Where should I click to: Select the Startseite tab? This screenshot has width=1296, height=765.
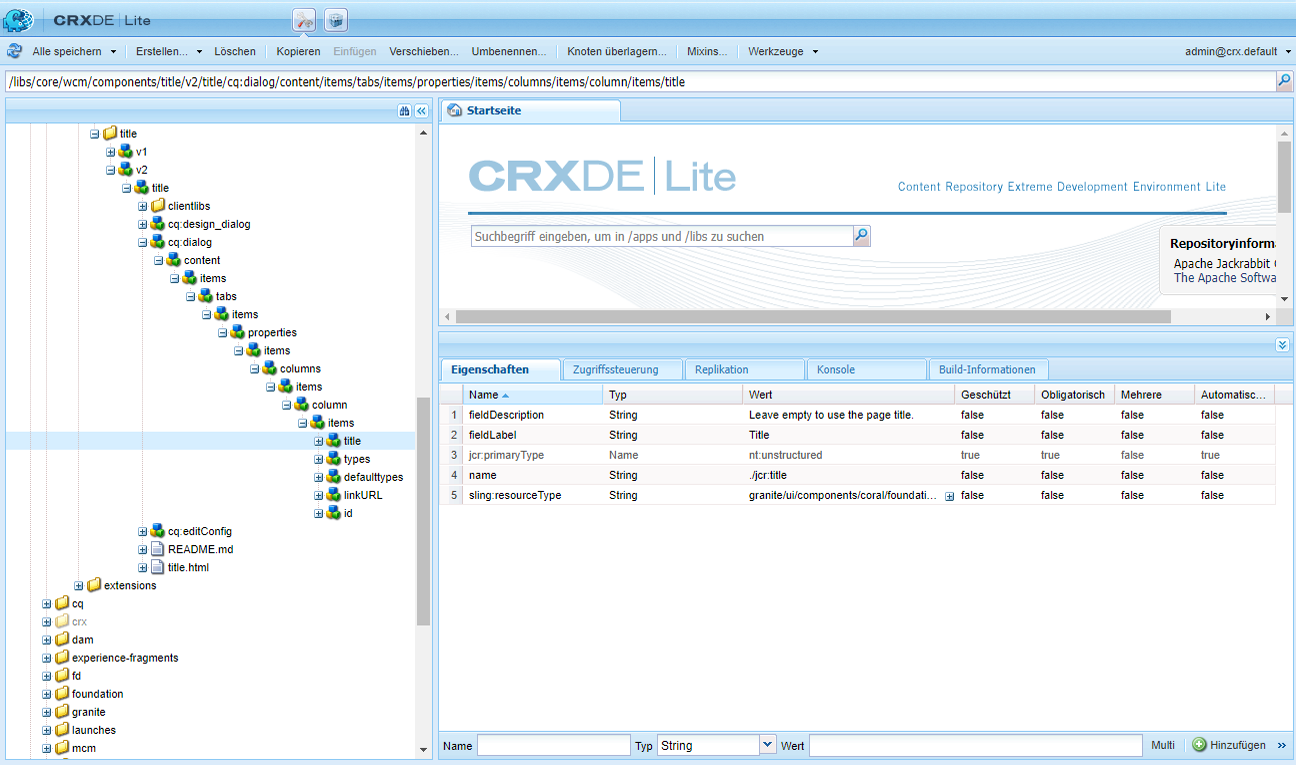click(530, 111)
